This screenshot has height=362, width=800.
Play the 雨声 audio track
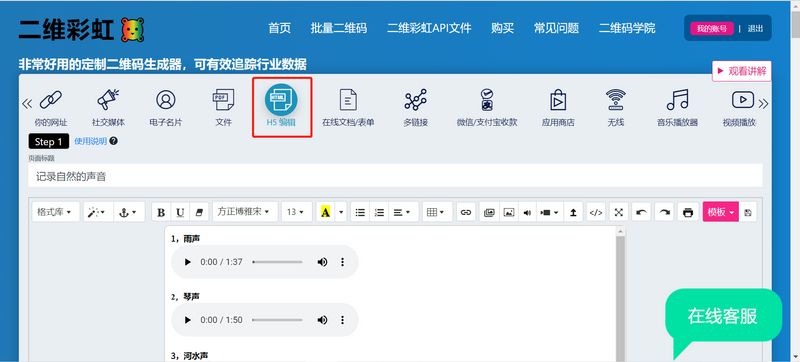coord(187,262)
